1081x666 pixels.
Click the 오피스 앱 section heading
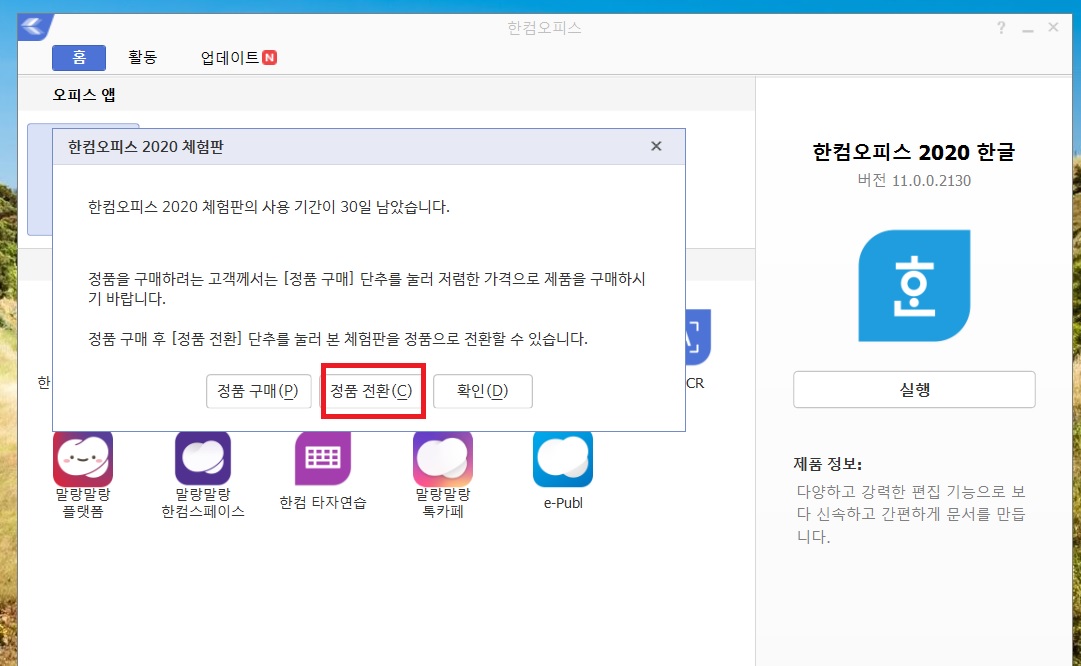coord(83,95)
